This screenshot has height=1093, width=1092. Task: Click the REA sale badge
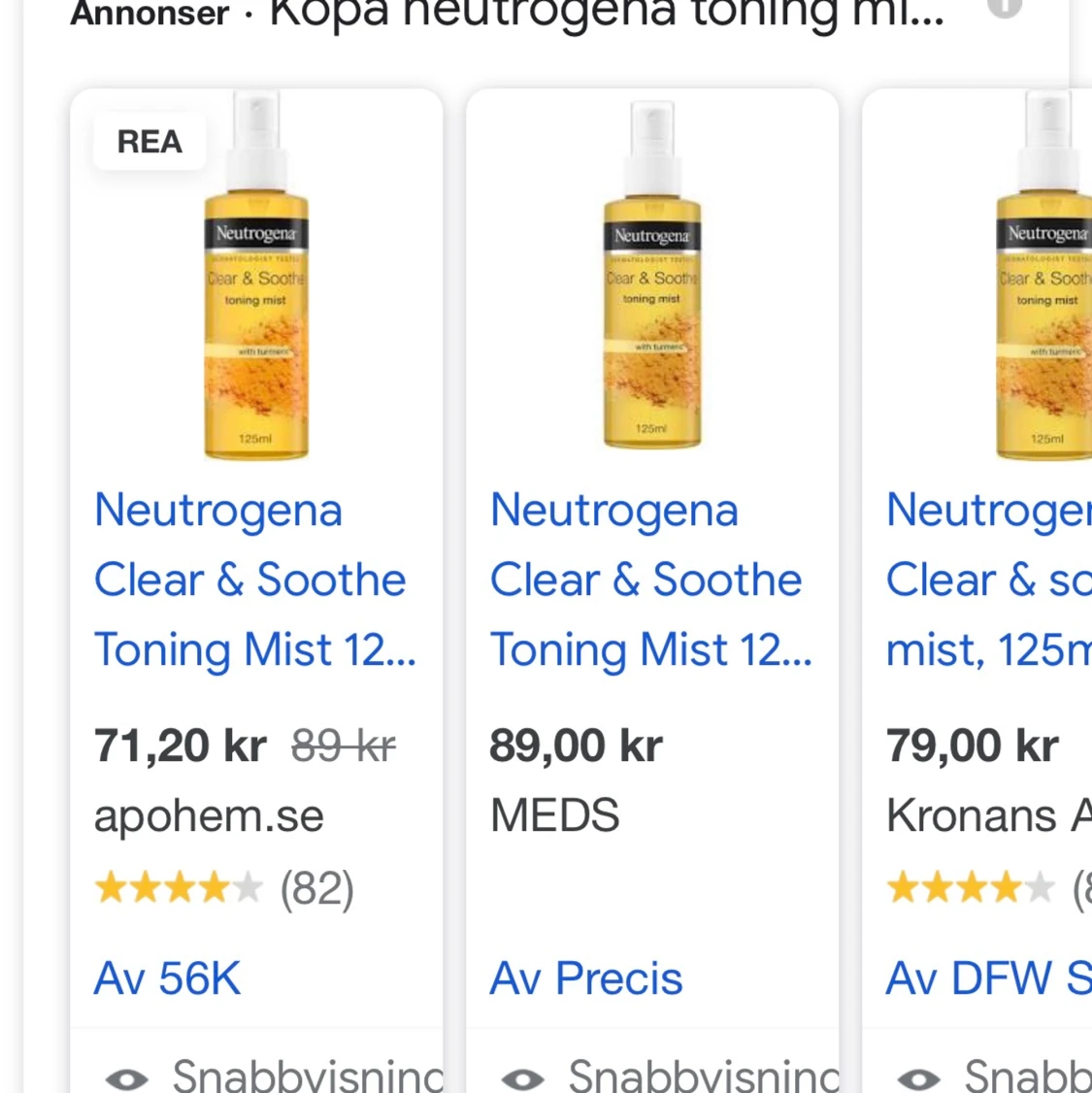149,142
